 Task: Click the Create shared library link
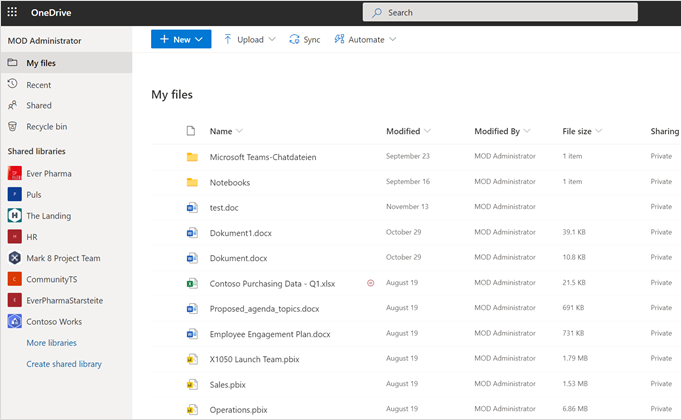coord(64,364)
